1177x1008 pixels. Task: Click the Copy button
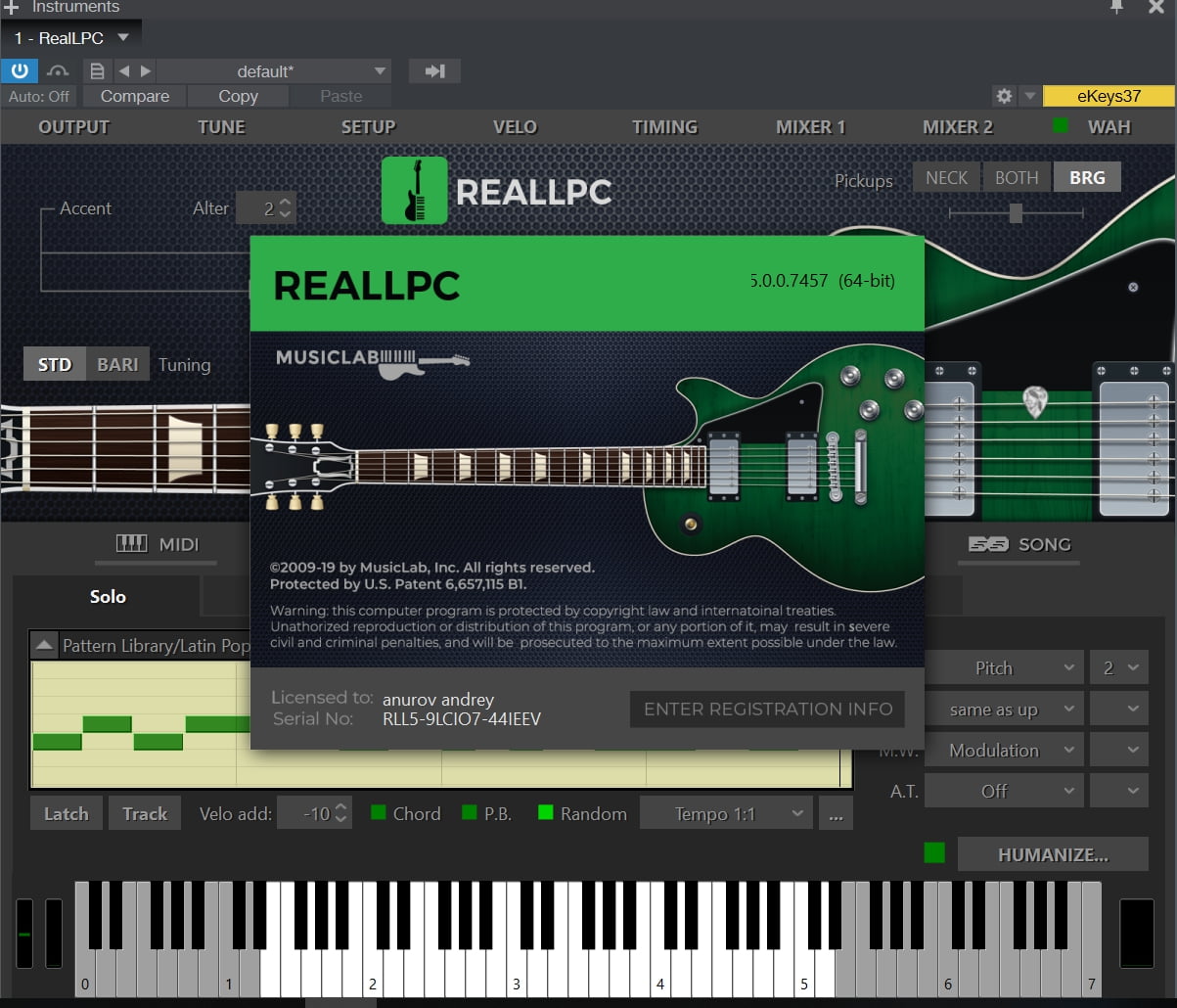pyautogui.click(x=238, y=96)
